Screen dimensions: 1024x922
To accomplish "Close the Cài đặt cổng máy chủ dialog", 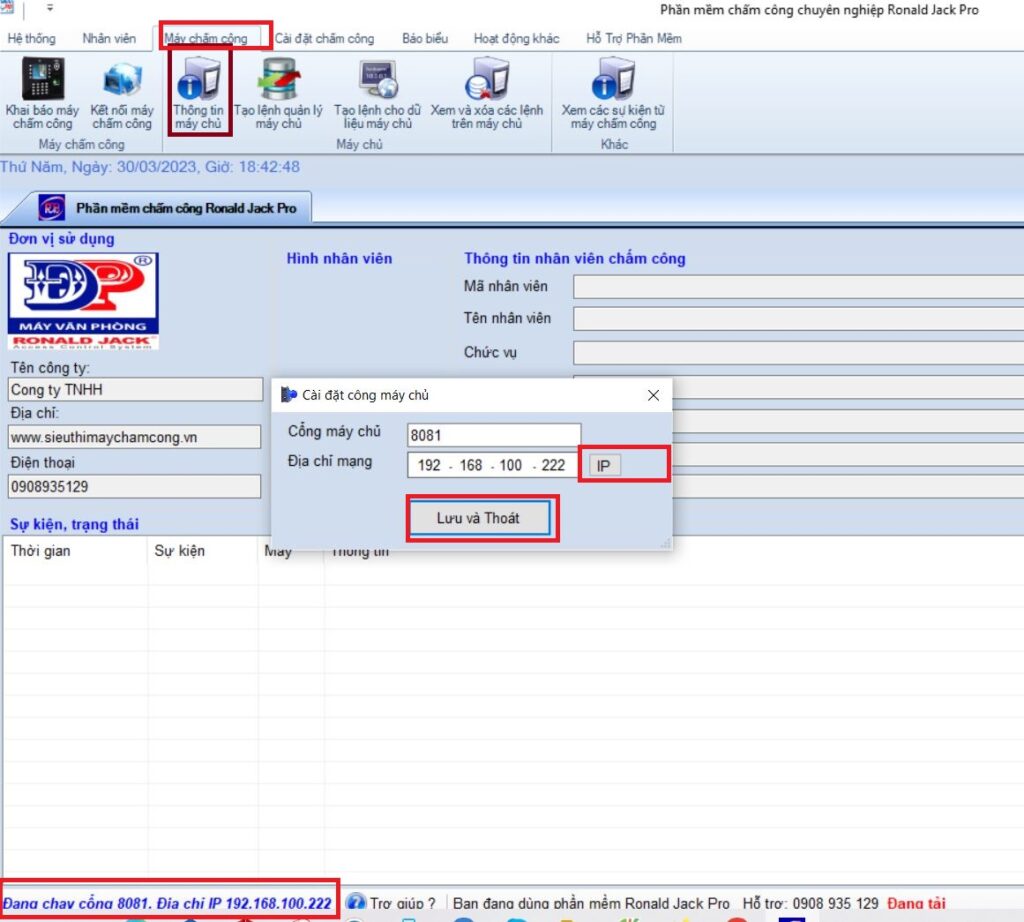I will click(653, 395).
